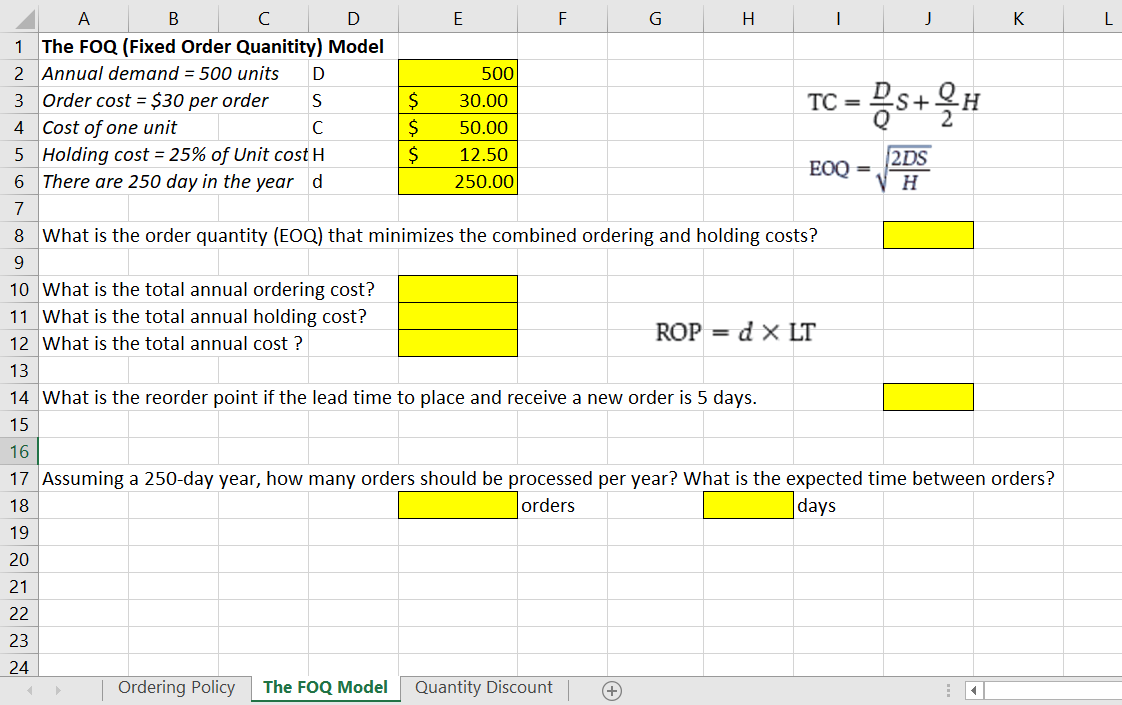The image size is (1122, 705).
Task: Click the 'days' label cell
Action: pyautogui.click(x=816, y=505)
